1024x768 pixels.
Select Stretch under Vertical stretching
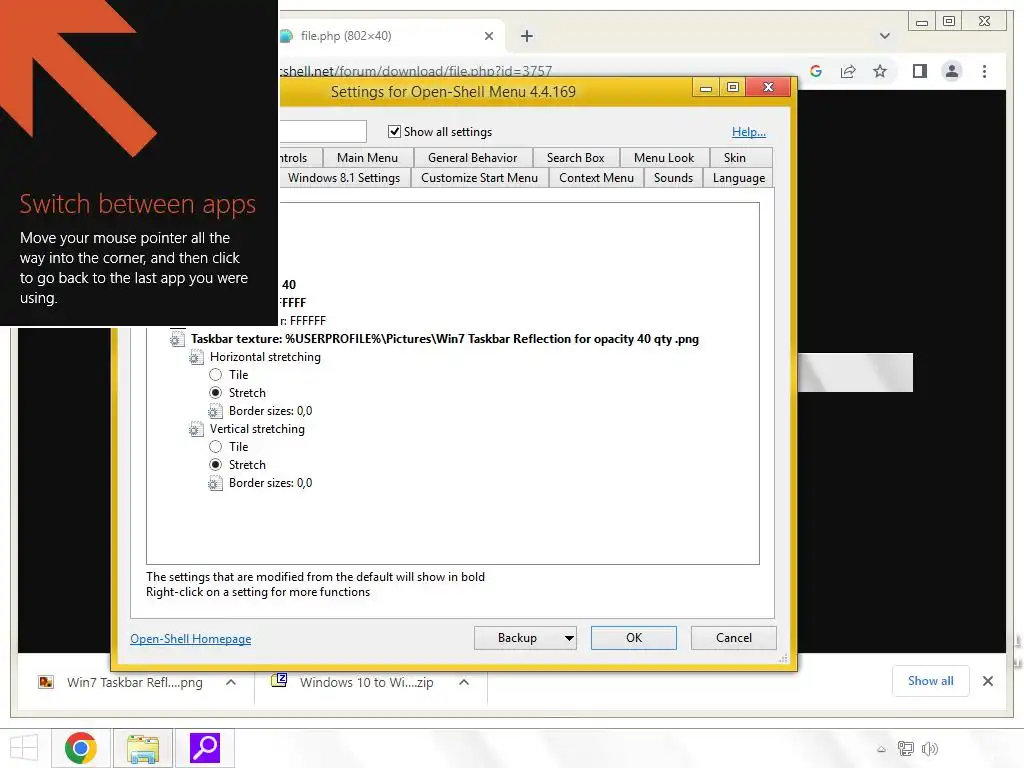[216, 465]
